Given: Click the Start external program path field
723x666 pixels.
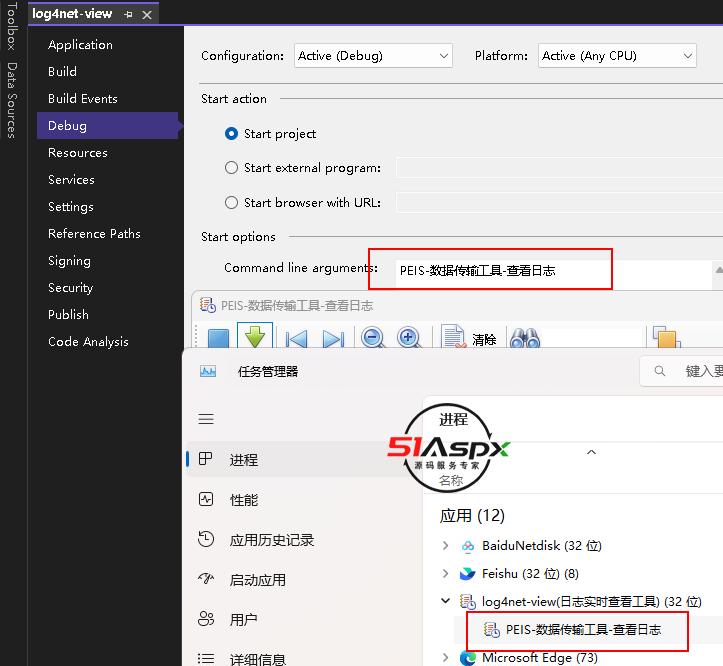Looking at the screenshot, I should pos(559,167).
